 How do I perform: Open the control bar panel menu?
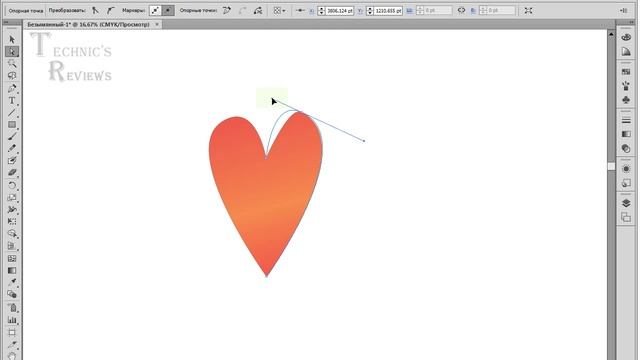(624, 11)
